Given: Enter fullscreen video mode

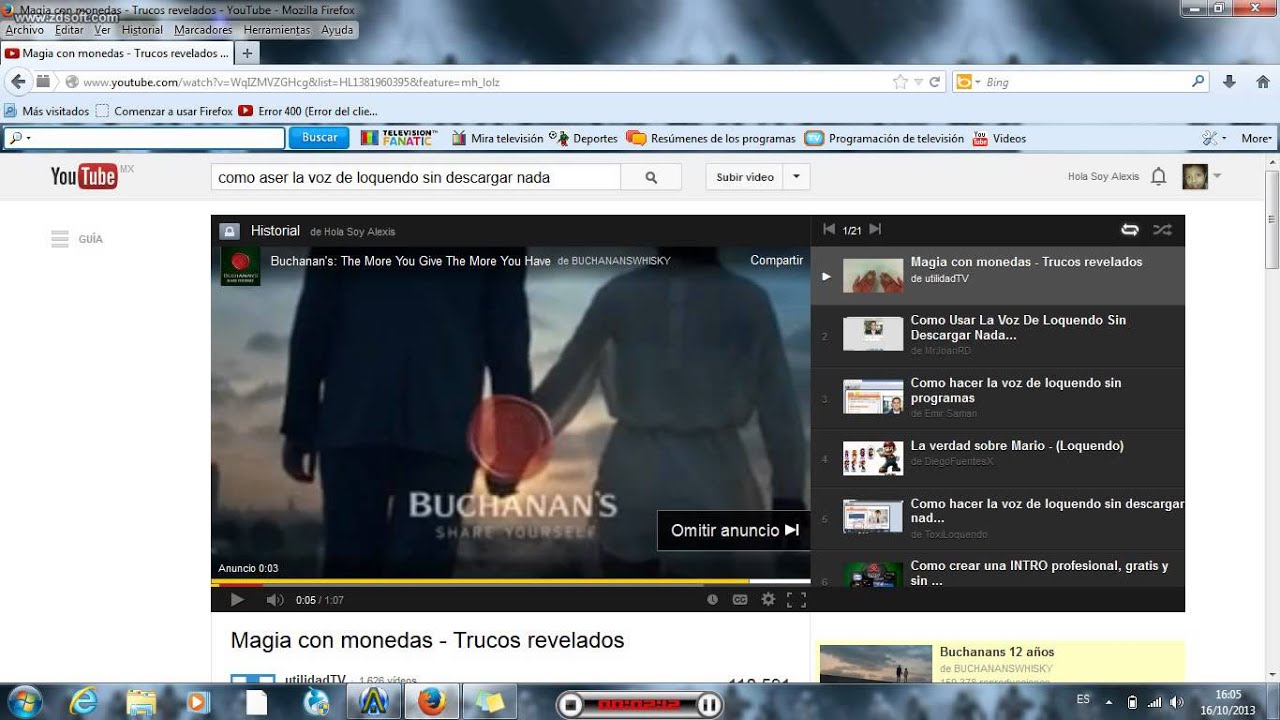Looking at the screenshot, I should (x=796, y=600).
